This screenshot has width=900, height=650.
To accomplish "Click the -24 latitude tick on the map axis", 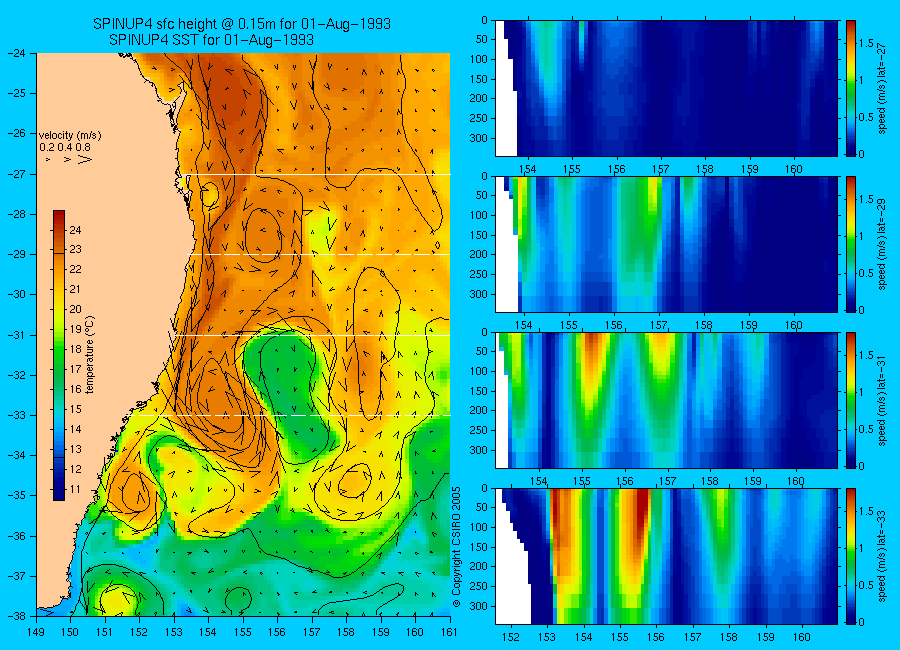I will tap(16, 53).
